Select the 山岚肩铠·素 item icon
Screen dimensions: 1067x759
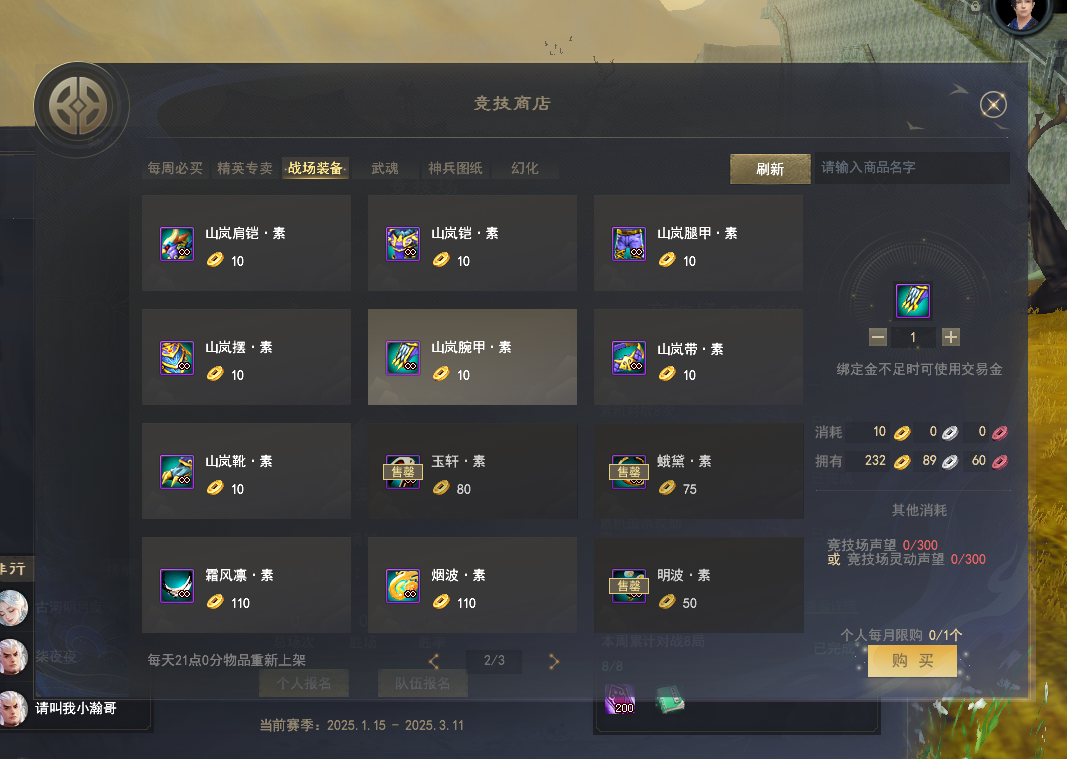177,244
